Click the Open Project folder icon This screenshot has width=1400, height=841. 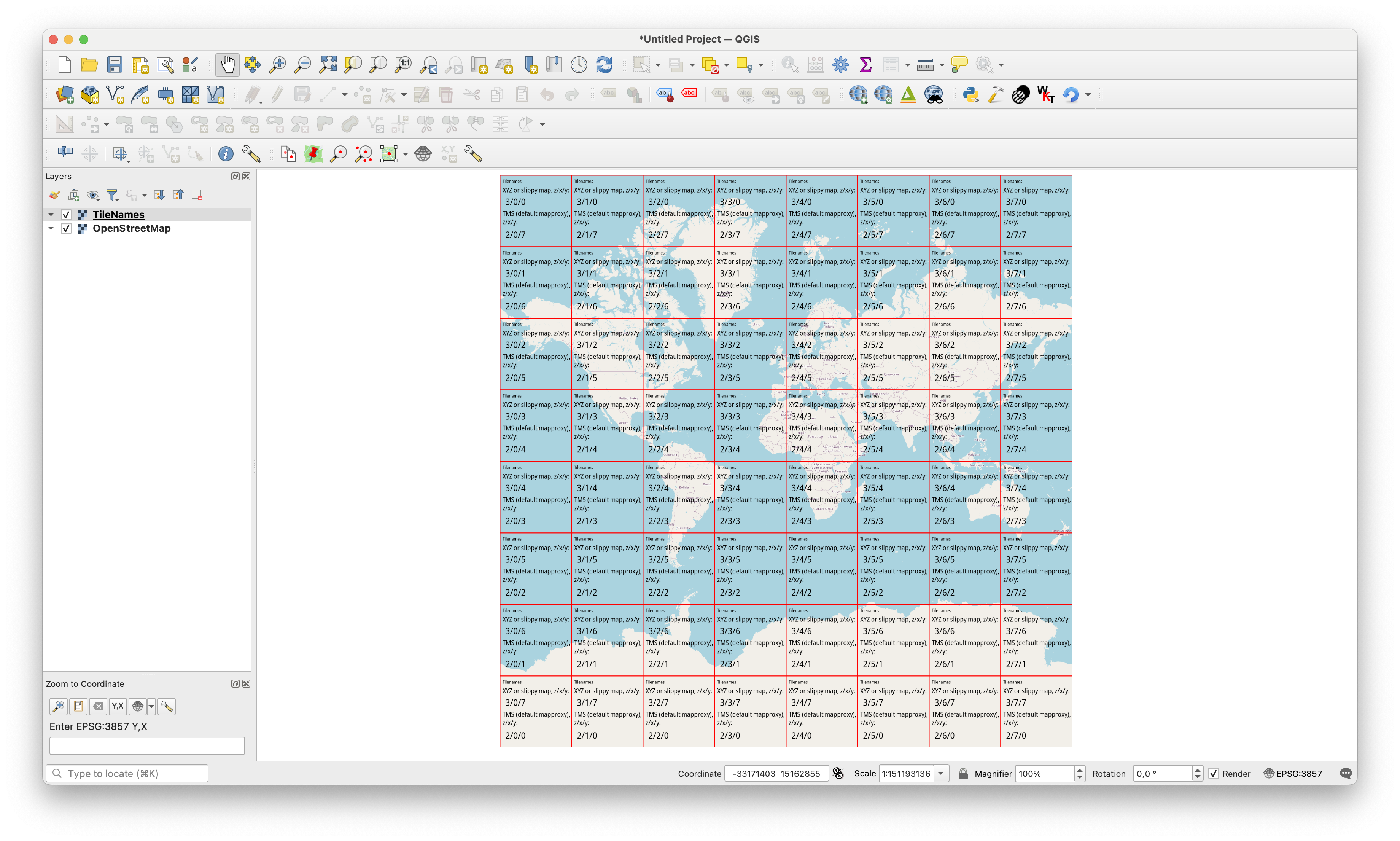coord(89,65)
